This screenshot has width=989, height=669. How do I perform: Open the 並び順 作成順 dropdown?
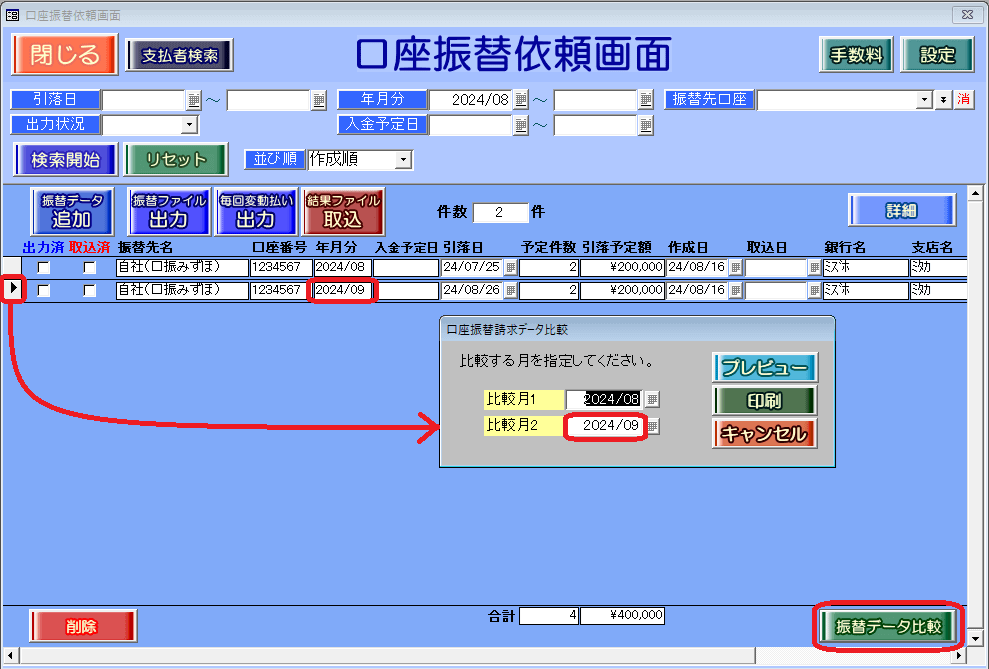[402, 160]
